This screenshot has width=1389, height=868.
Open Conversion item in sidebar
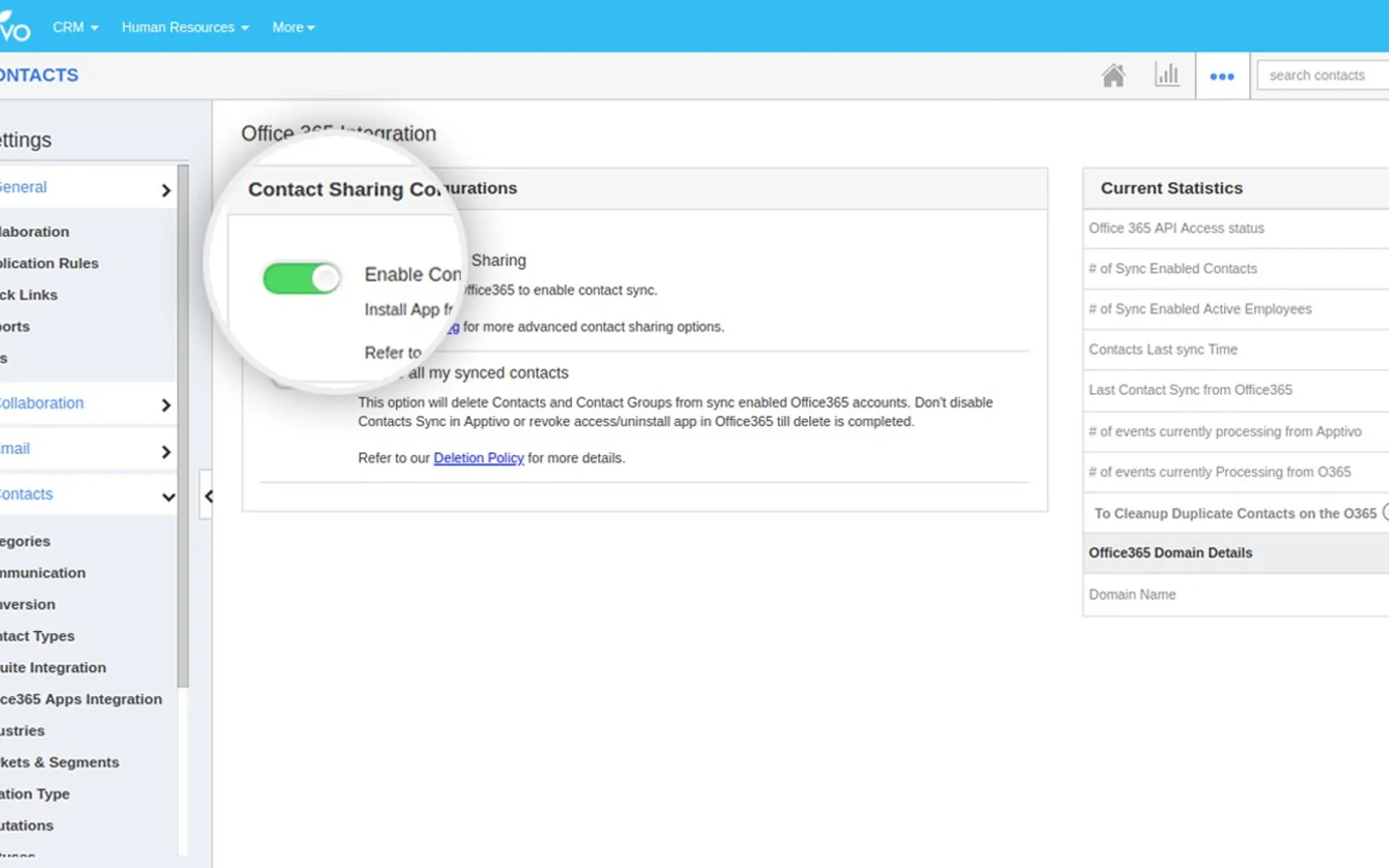click(x=28, y=604)
